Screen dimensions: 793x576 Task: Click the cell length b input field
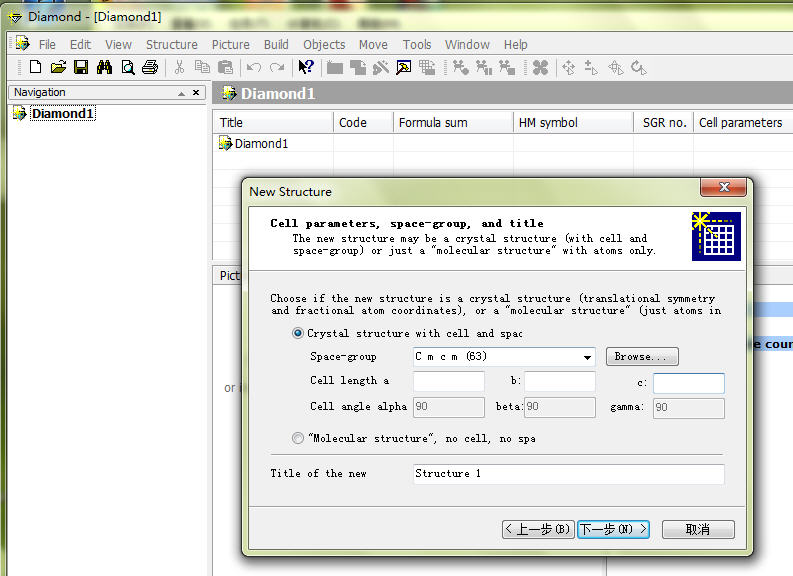coord(560,382)
